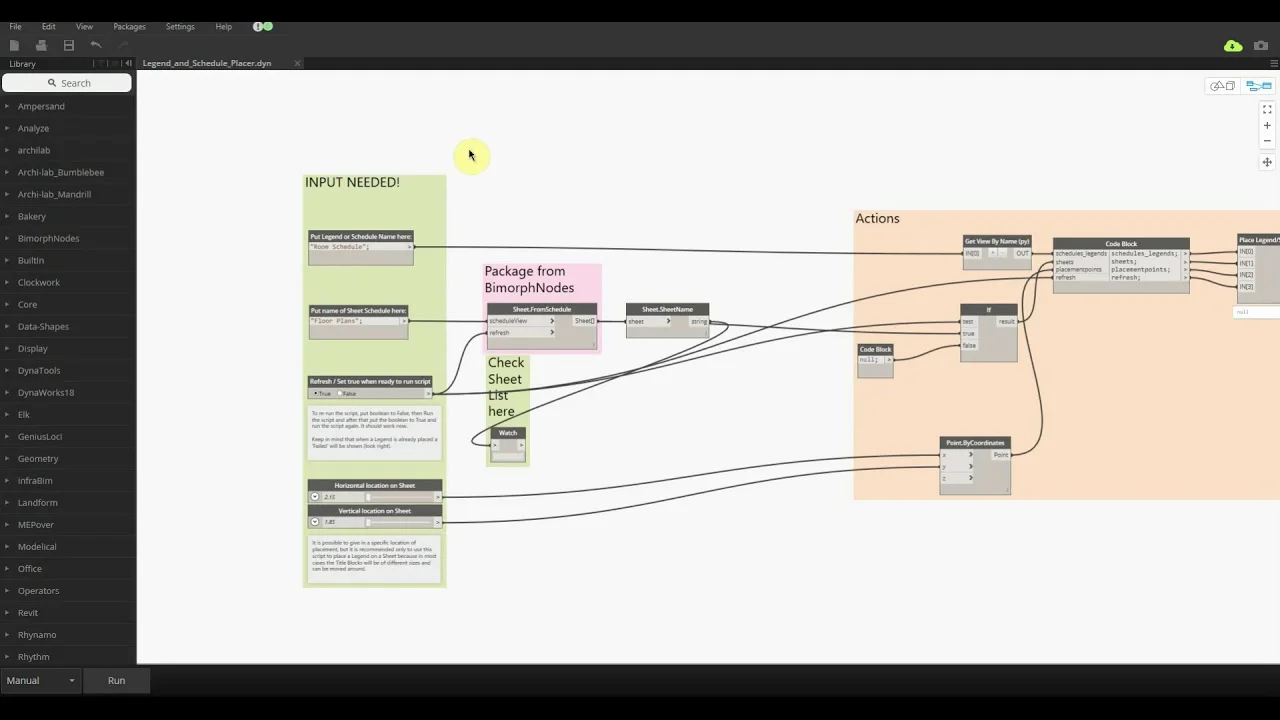1280x720 pixels.
Task: Click the "INPUT NEEDED!" group title
Action: [352, 182]
